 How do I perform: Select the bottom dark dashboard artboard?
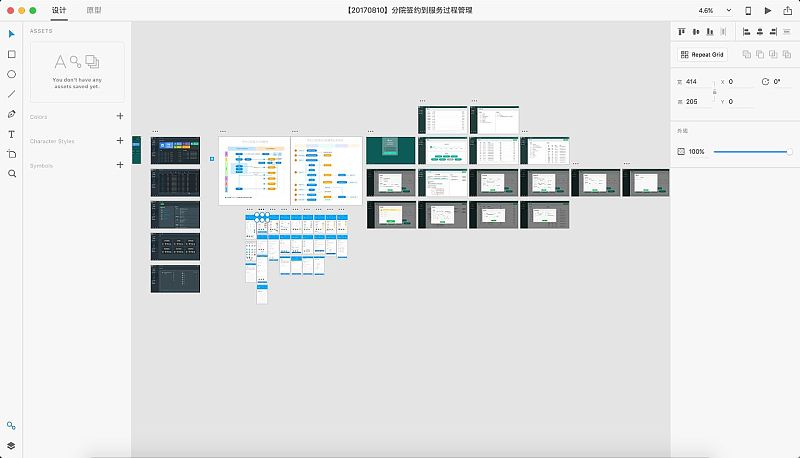click(x=175, y=278)
